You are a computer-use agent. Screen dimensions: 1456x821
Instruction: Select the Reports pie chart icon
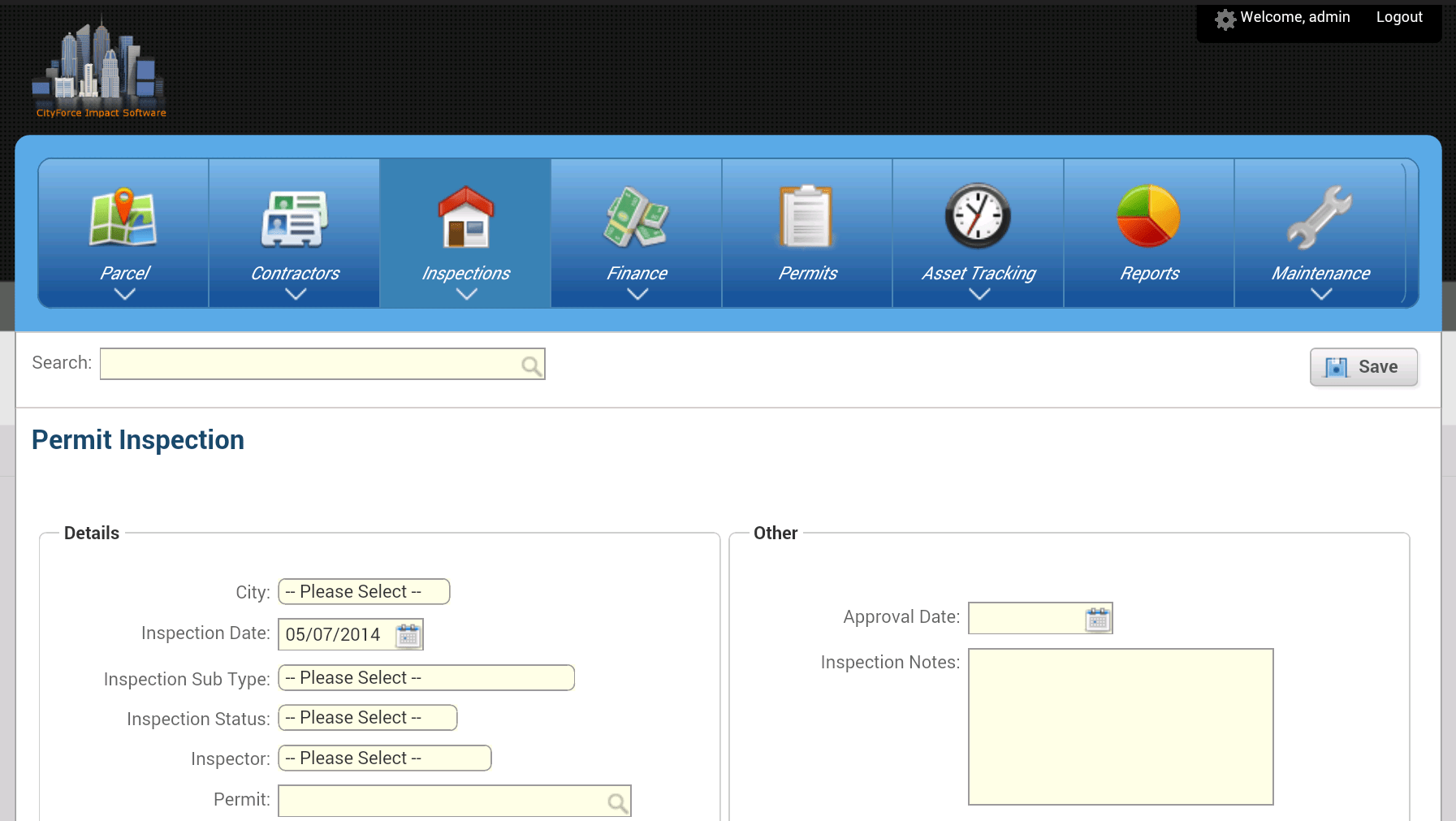[1149, 217]
